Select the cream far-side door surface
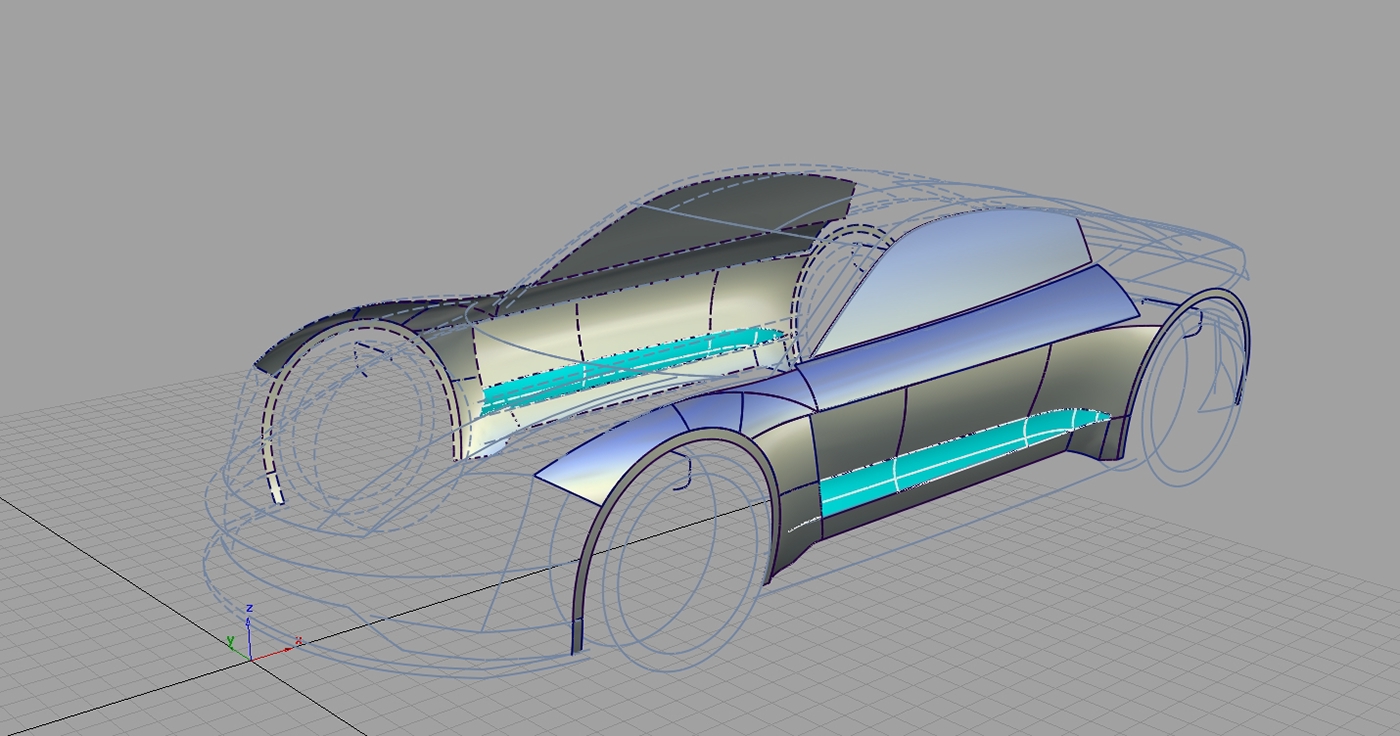The height and width of the screenshot is (736, 1400). click(620, 320)
